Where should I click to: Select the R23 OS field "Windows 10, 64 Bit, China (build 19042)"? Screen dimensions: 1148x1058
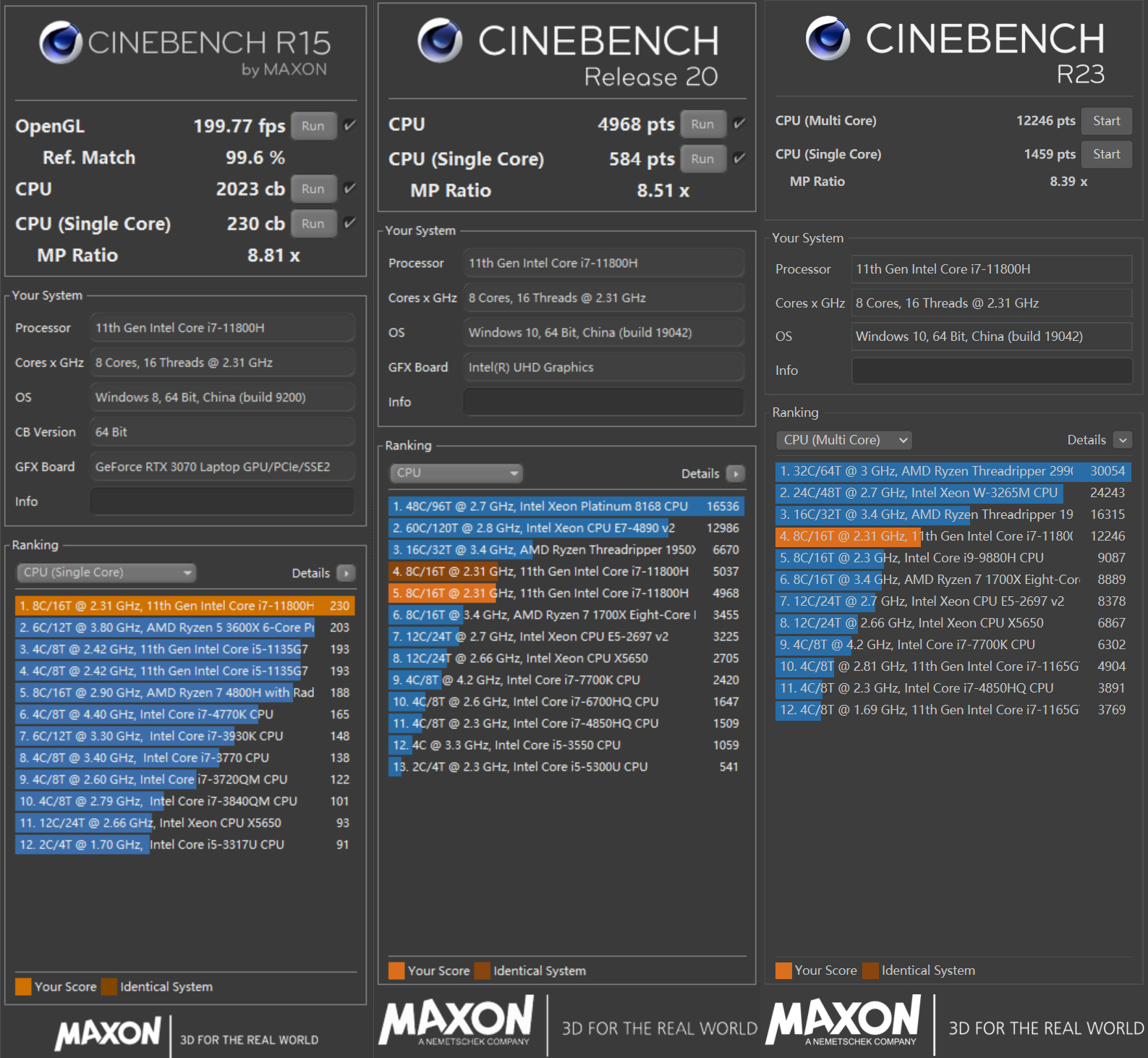pyautogui.click(x=992, y=337)
